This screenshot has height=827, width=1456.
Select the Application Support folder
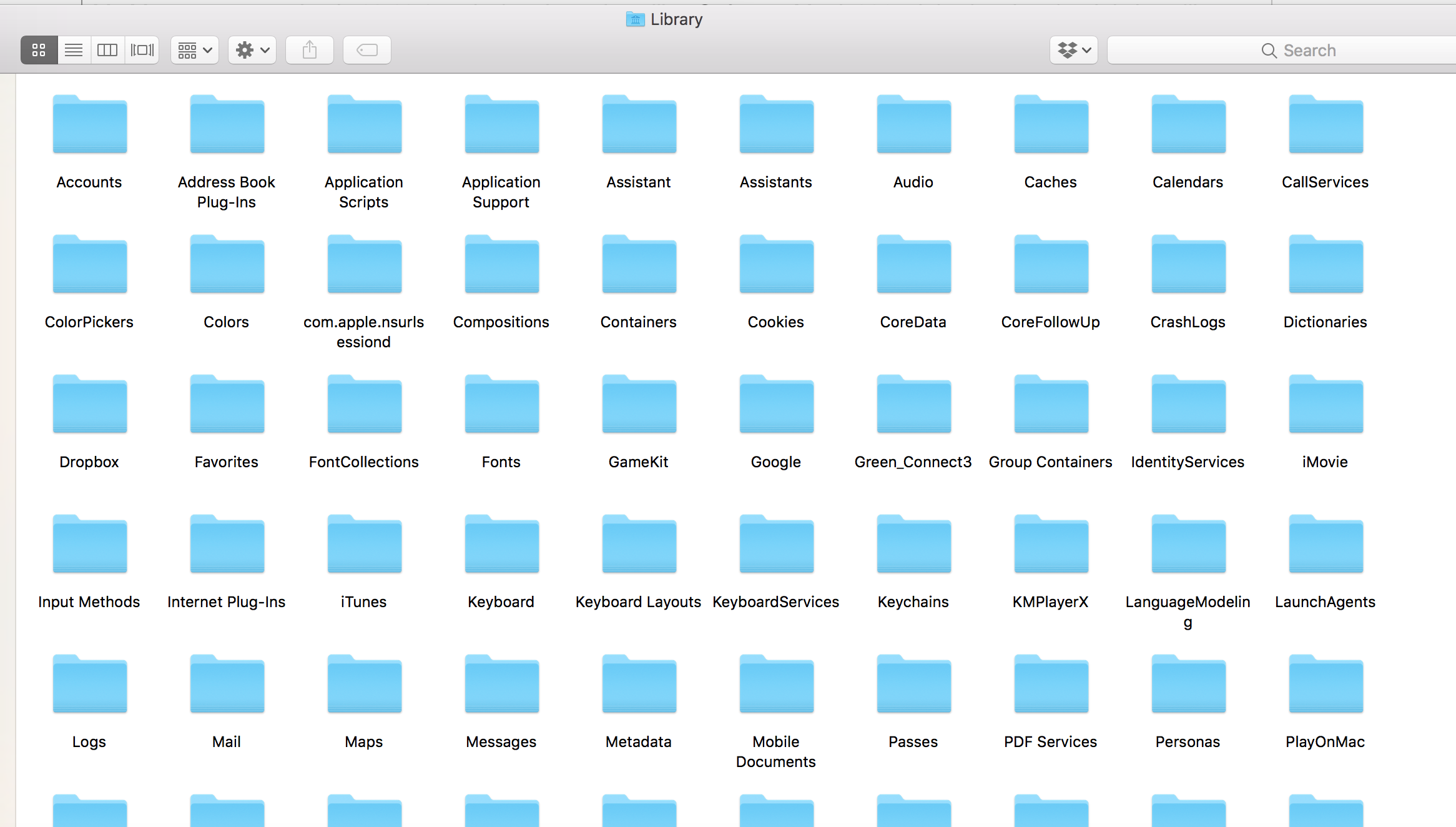click(501, 125)
